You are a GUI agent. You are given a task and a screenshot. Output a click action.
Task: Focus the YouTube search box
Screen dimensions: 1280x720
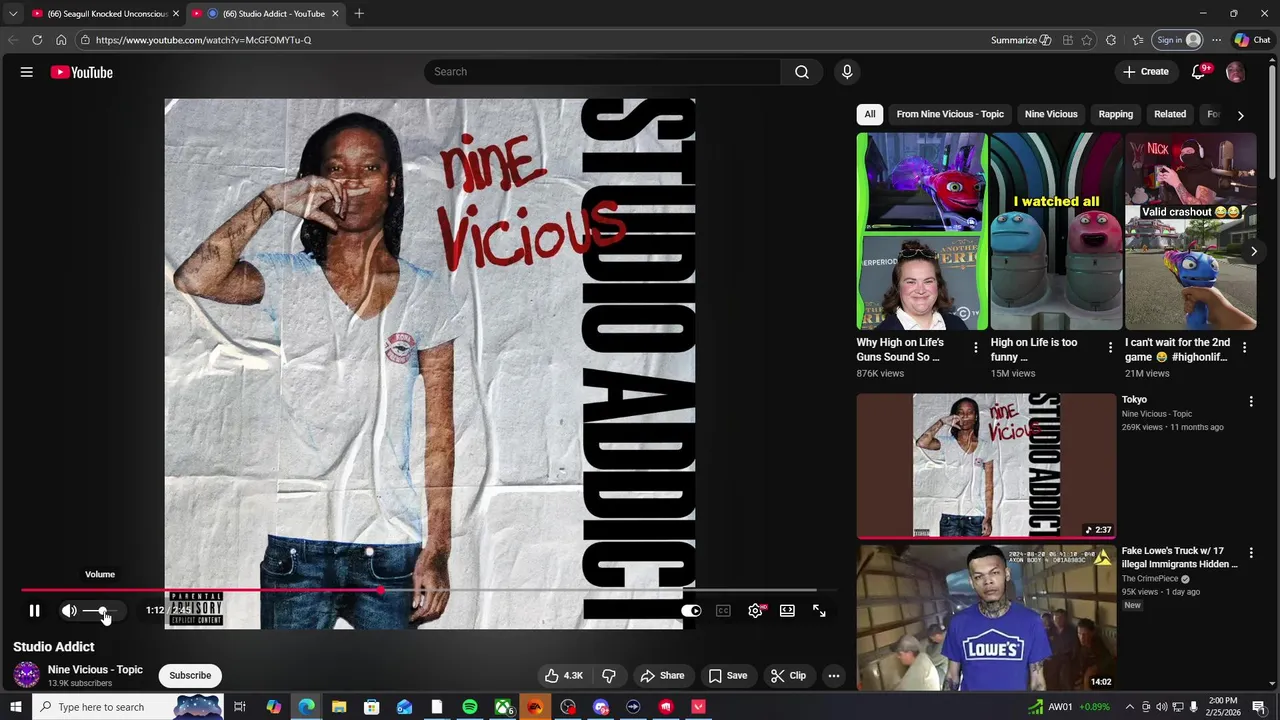tap(603, 72)
